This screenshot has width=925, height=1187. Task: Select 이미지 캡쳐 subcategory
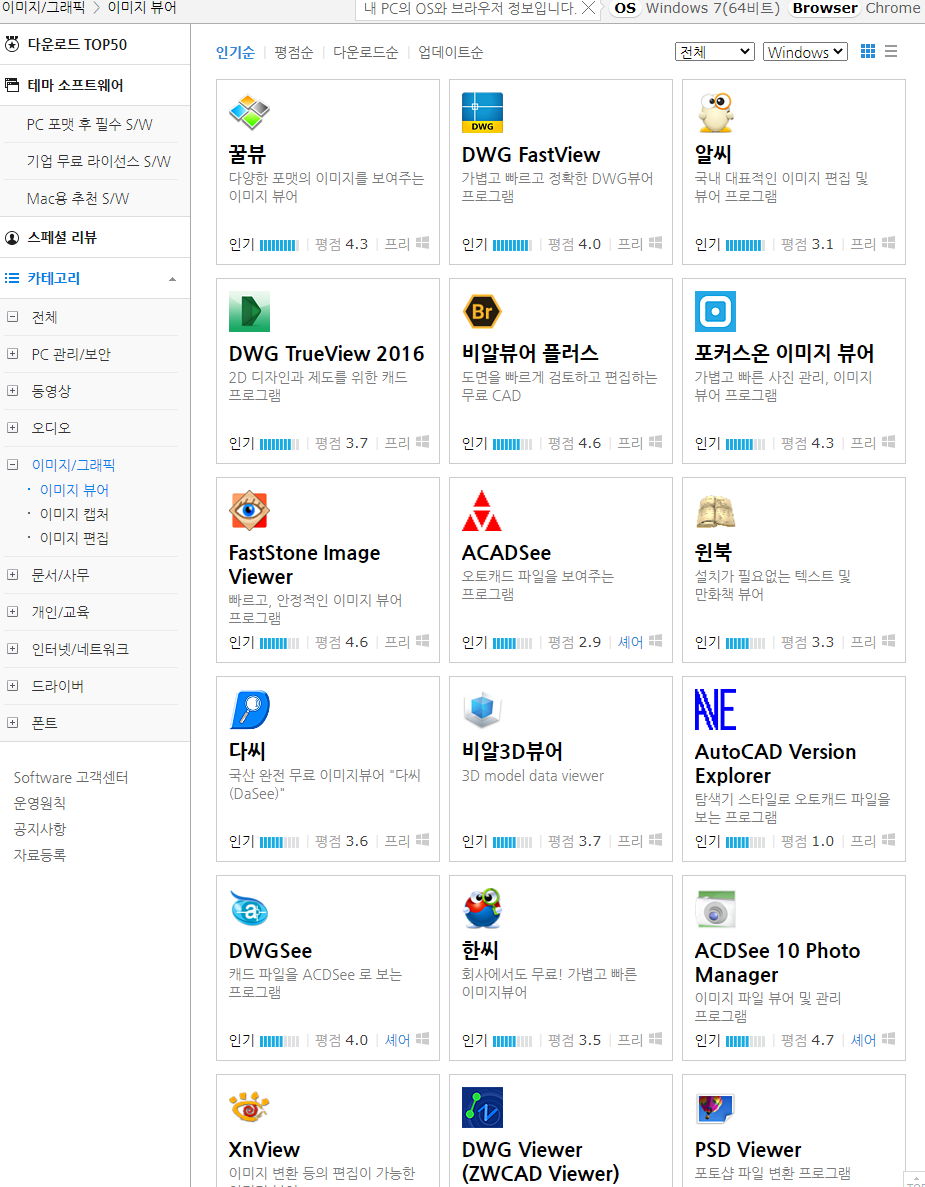(x=74, y=514)
